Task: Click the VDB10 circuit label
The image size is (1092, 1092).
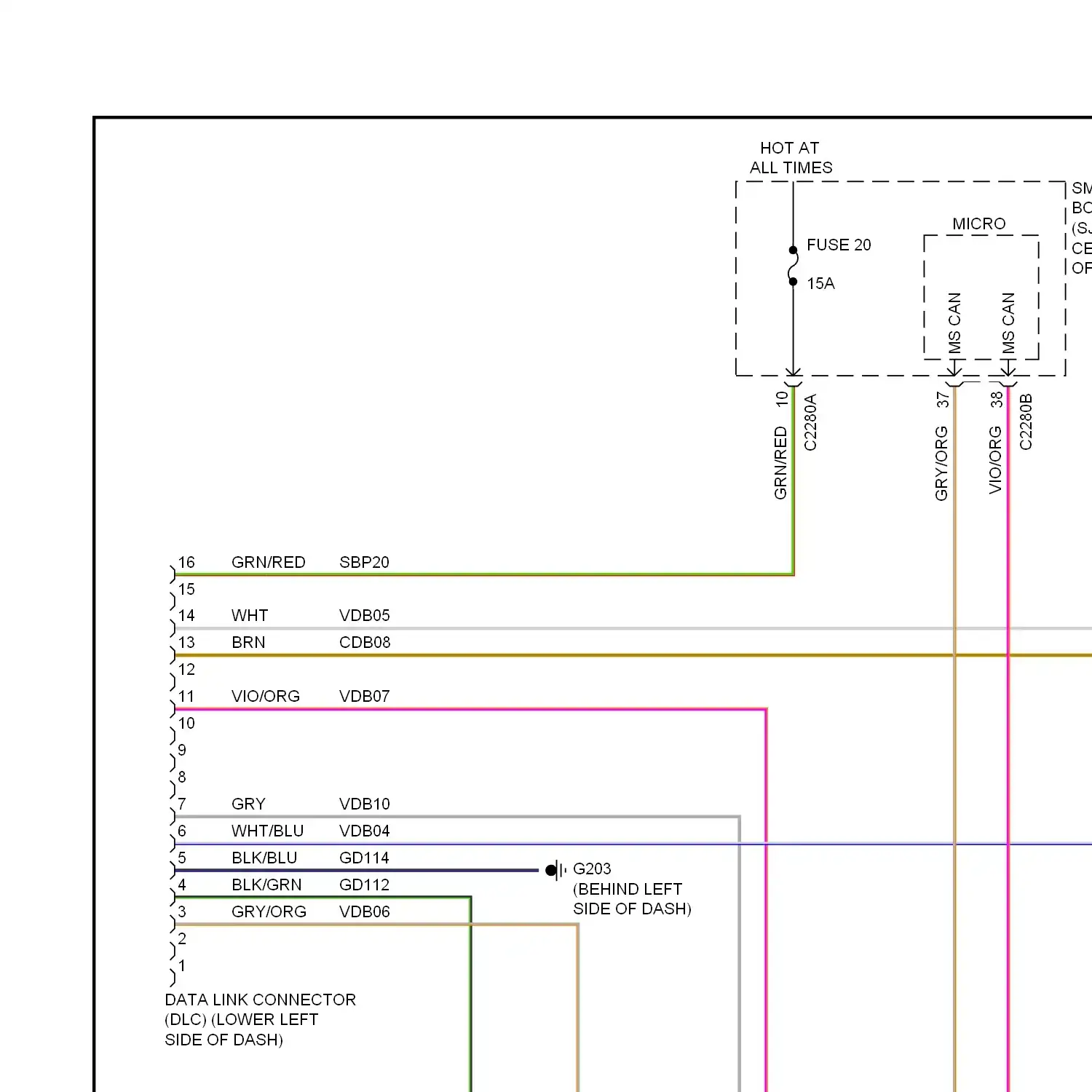Action: (364, 804)
